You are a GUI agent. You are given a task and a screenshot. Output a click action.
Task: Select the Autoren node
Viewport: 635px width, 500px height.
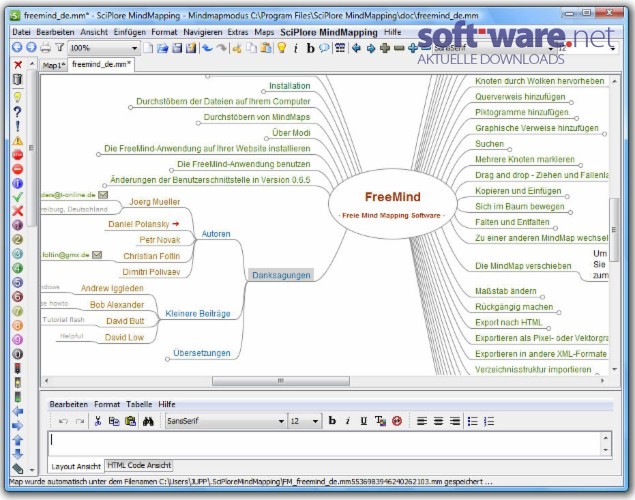tap(216, 234)
